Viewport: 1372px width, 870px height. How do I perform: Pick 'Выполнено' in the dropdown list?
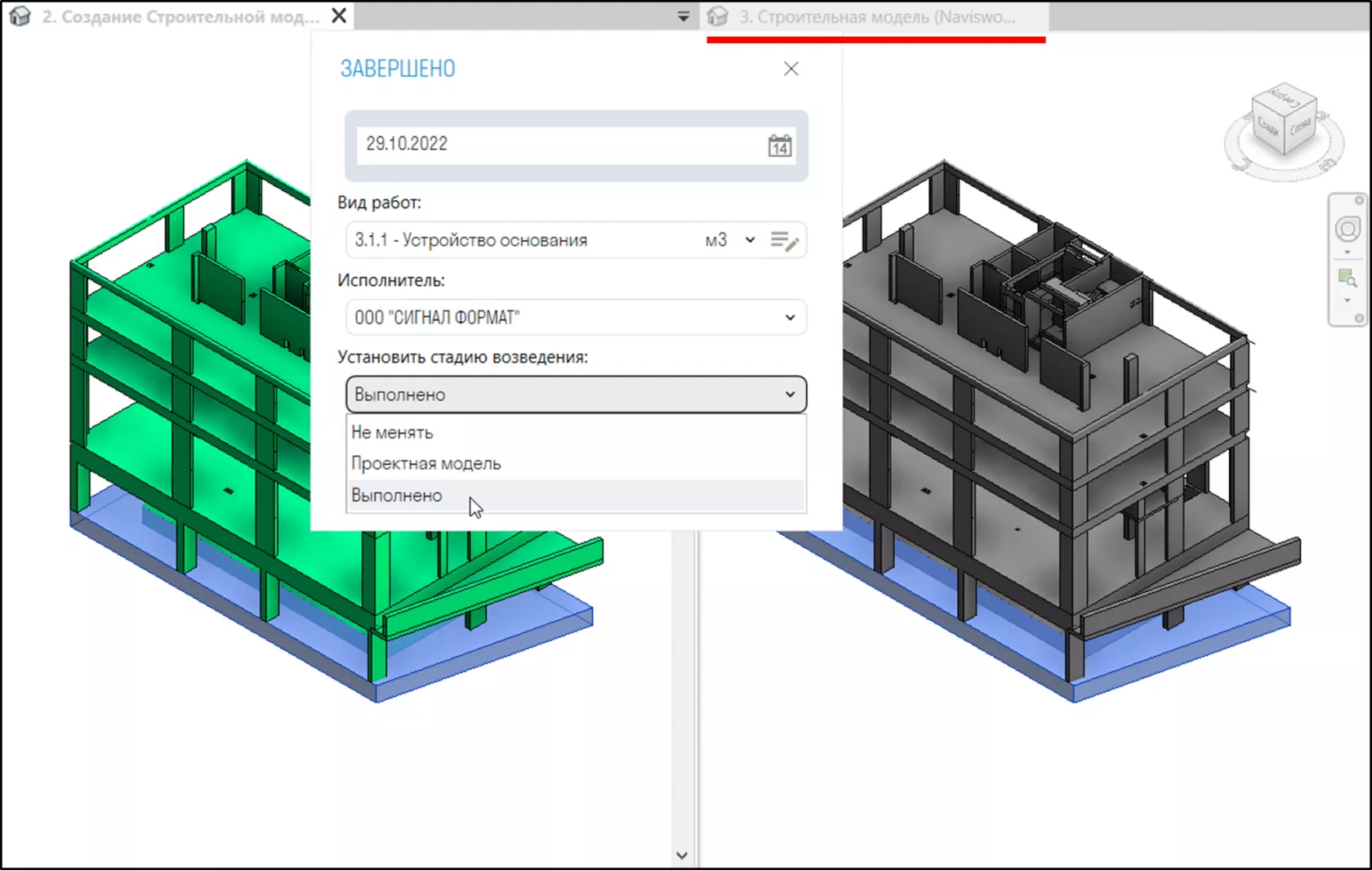(397, 495)
